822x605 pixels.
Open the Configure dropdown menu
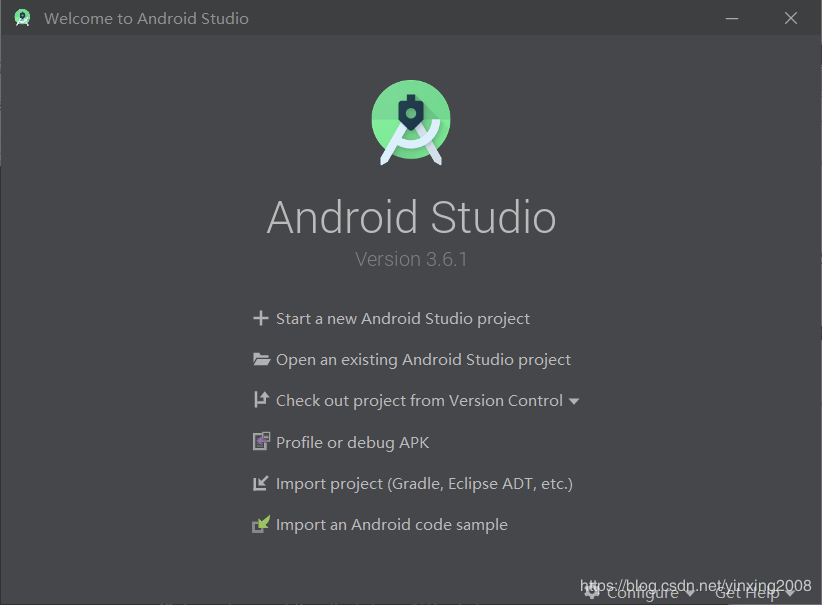(x=651, y=592)
